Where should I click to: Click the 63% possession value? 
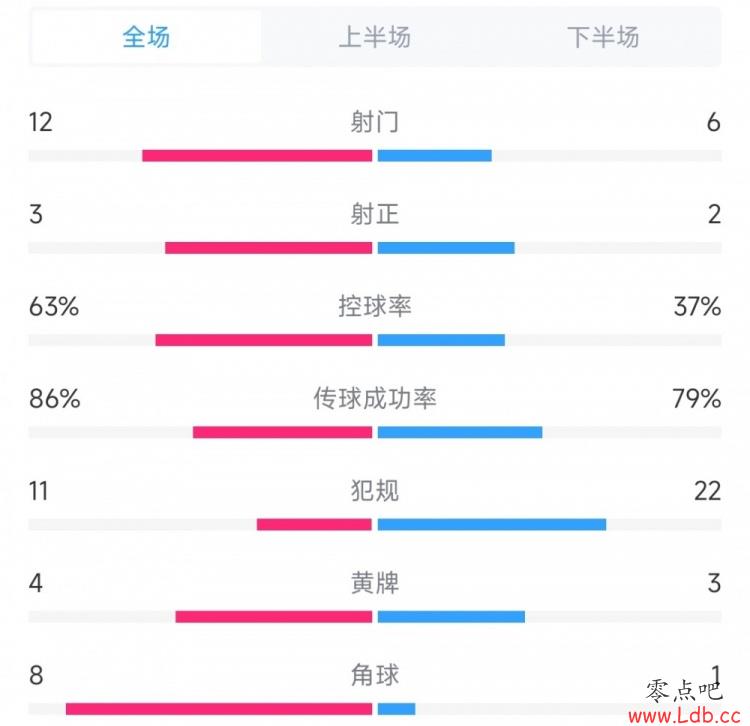(x=54, y=306)
